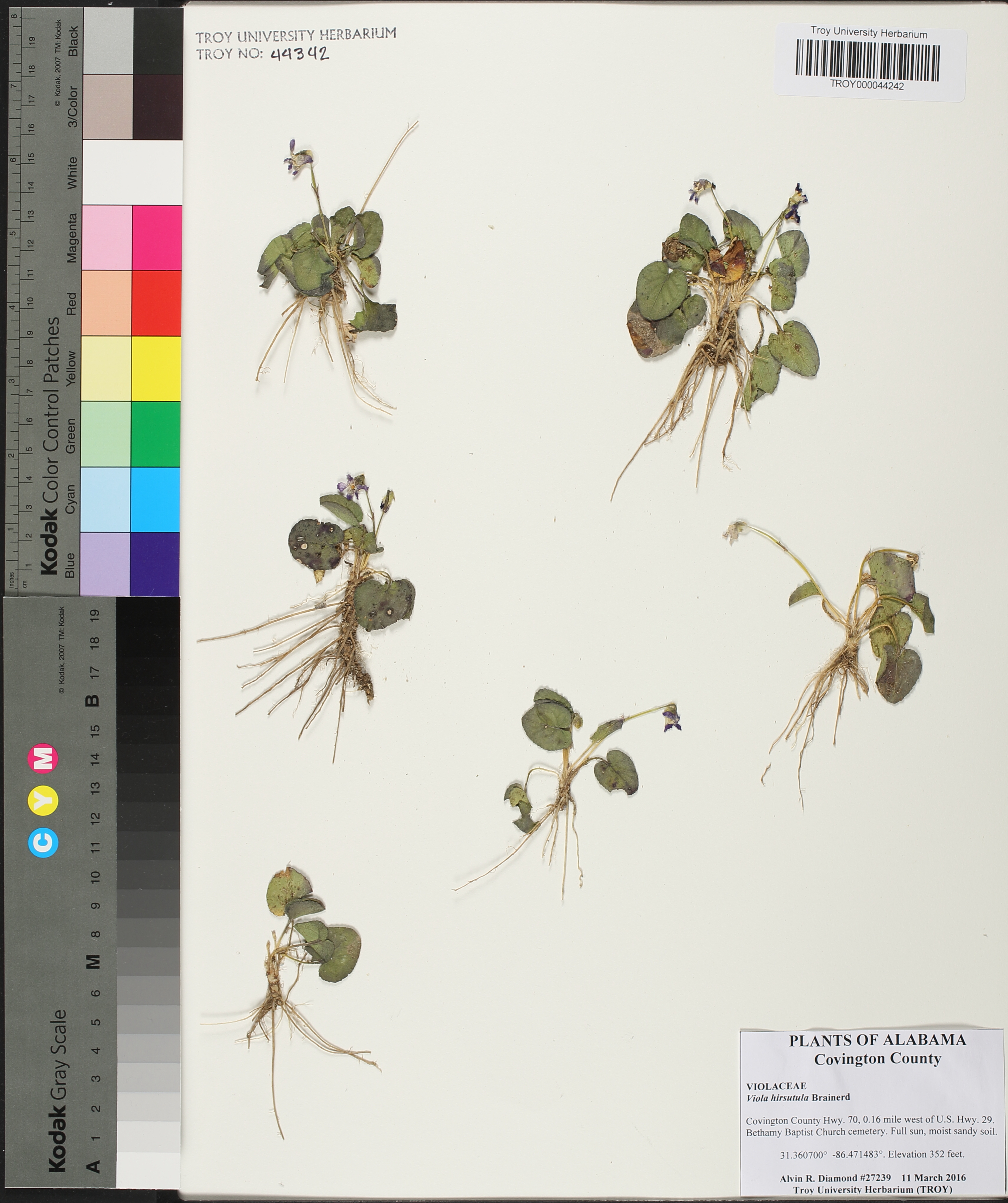1008x1203 pixels.
Task: Click the TROY UNIVERSITY HERBARIUM stamp text
Action: coord(296,36)
